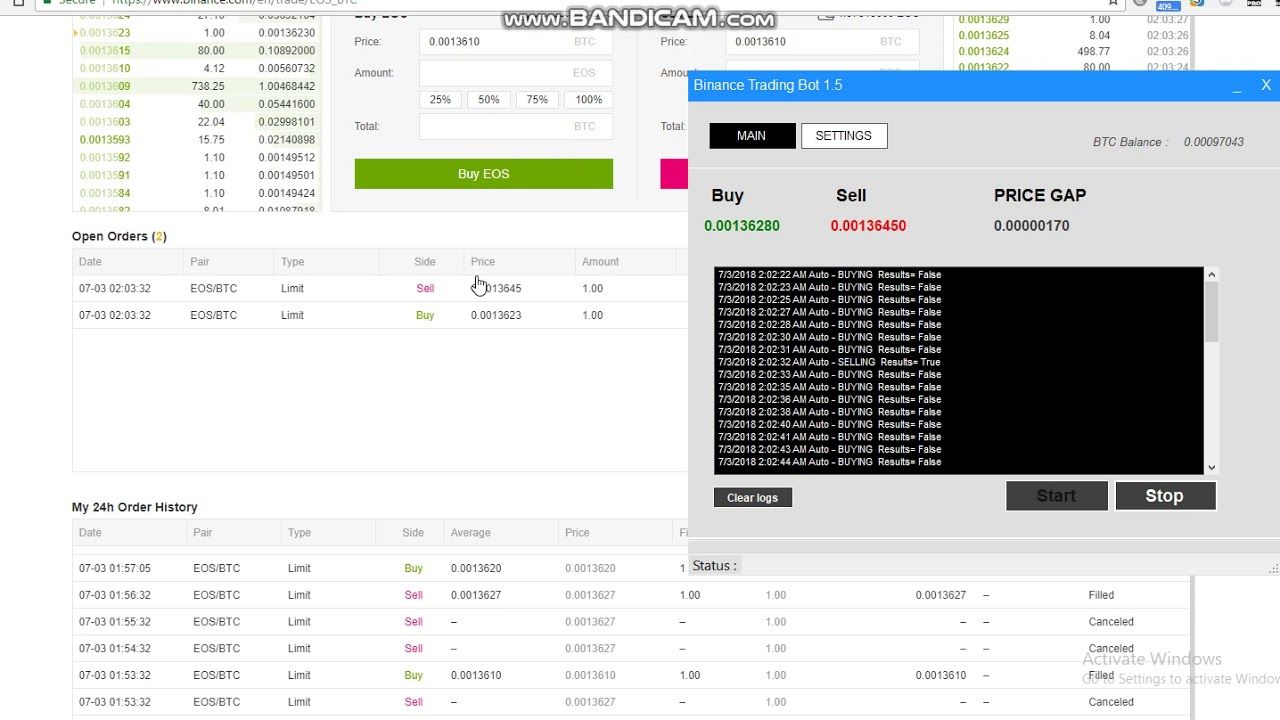Screen dimensions: 1280x720
Task: Click the log list scroll-down arrow
Action: click(x=1212, y=467)
